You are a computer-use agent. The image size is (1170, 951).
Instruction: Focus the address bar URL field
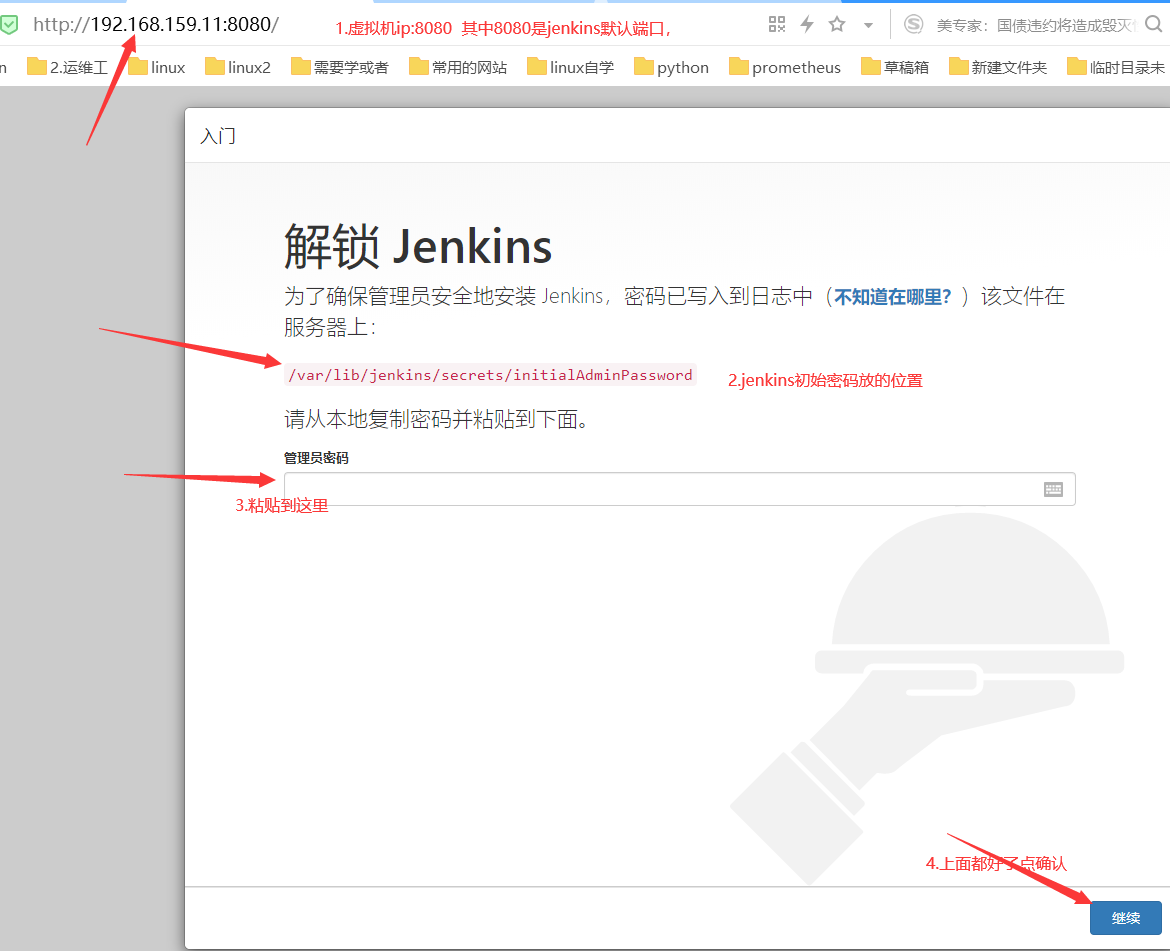[x=156, y=25]
